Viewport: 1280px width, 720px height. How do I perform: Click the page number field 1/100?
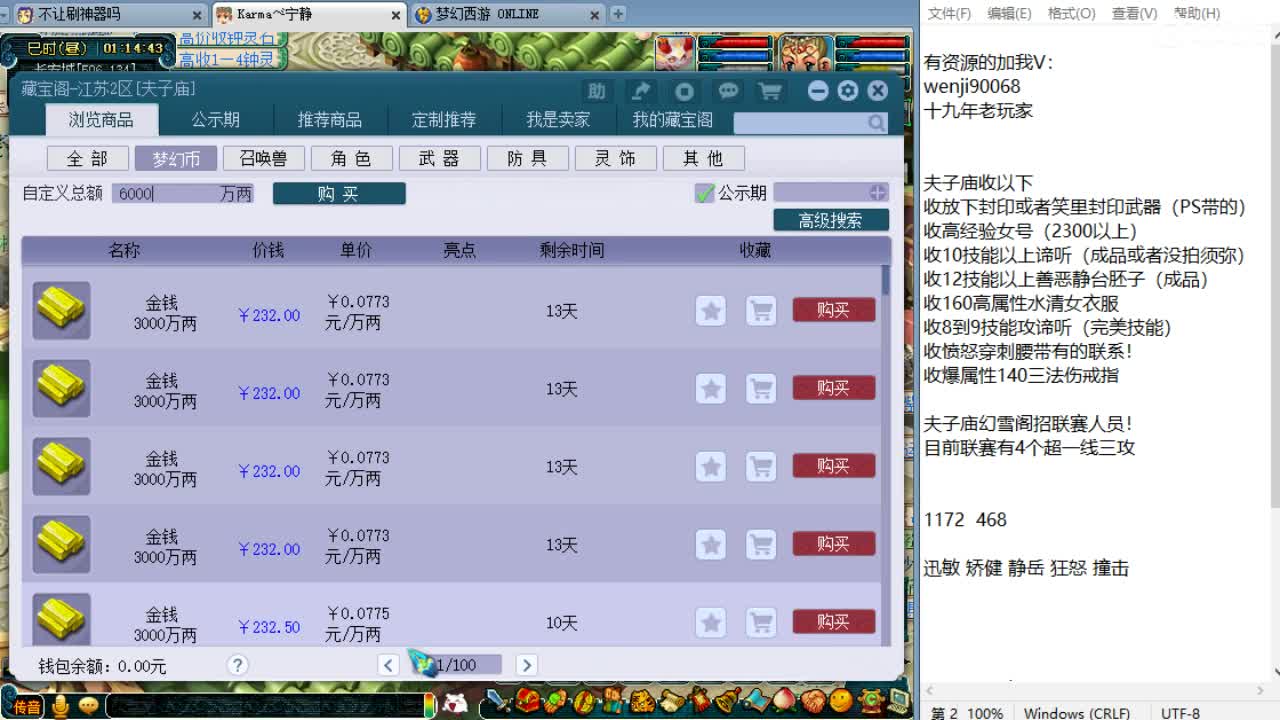457,665
